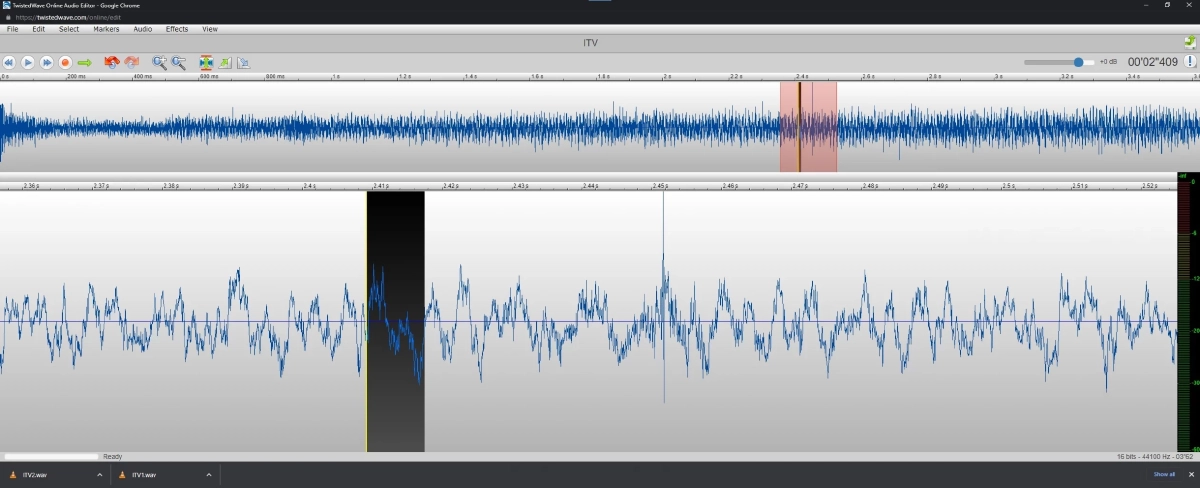Click the volume slider handle
Screen dimensions: 1200x488
coord(1078,62)
